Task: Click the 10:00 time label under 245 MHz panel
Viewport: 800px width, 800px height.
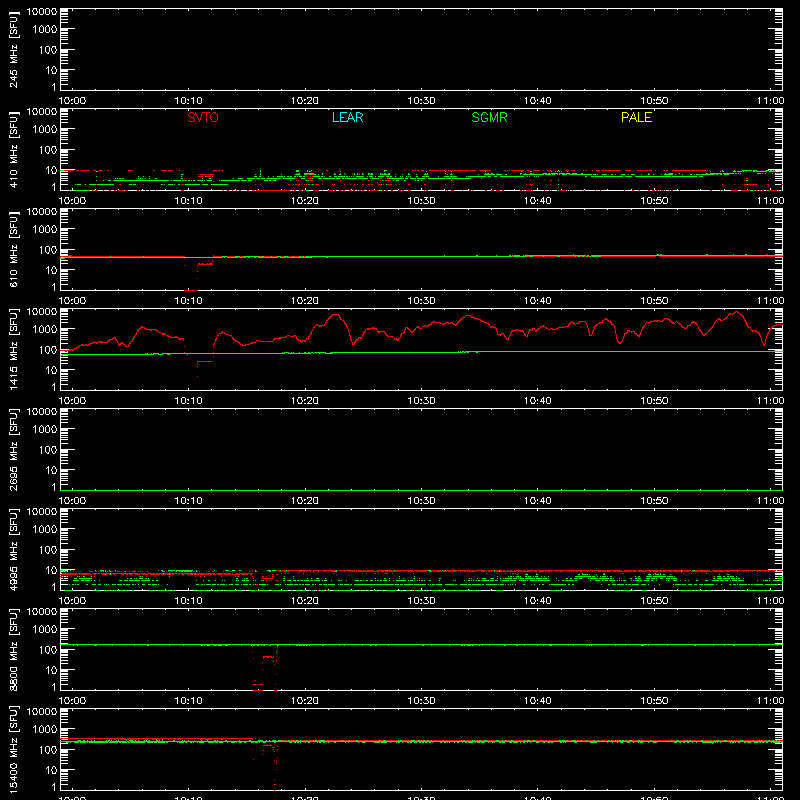Action: pos(72,101)
